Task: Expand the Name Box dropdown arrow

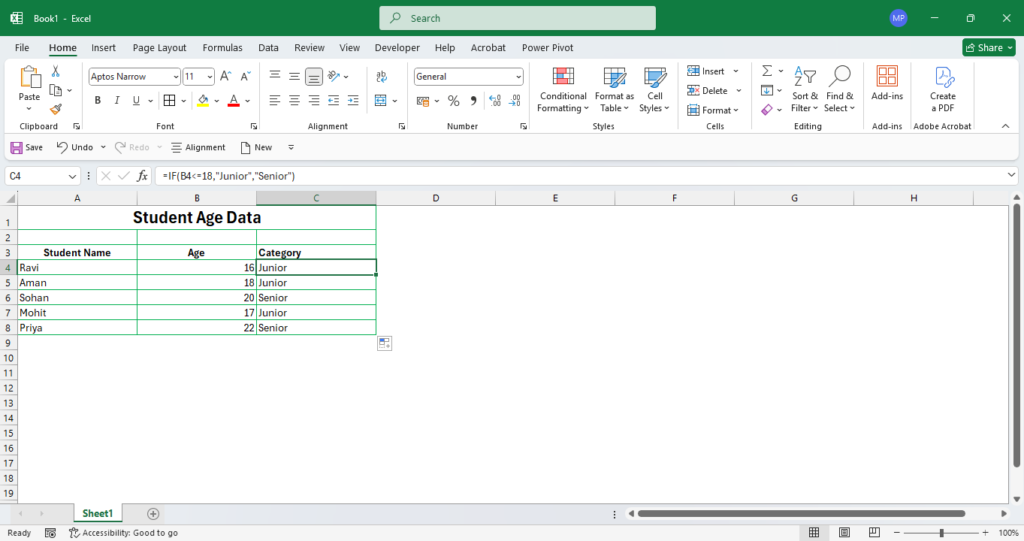Action: [x=72, y=176]
